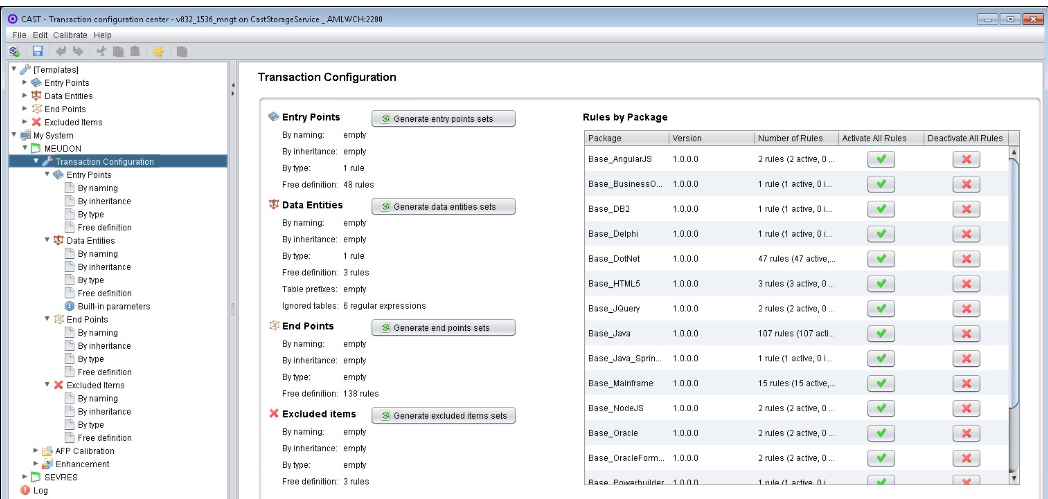Image resolution: width=1048 pixels, height=499 pixels.
Task: Click the Version column header
Action: (x=712, y=138)
